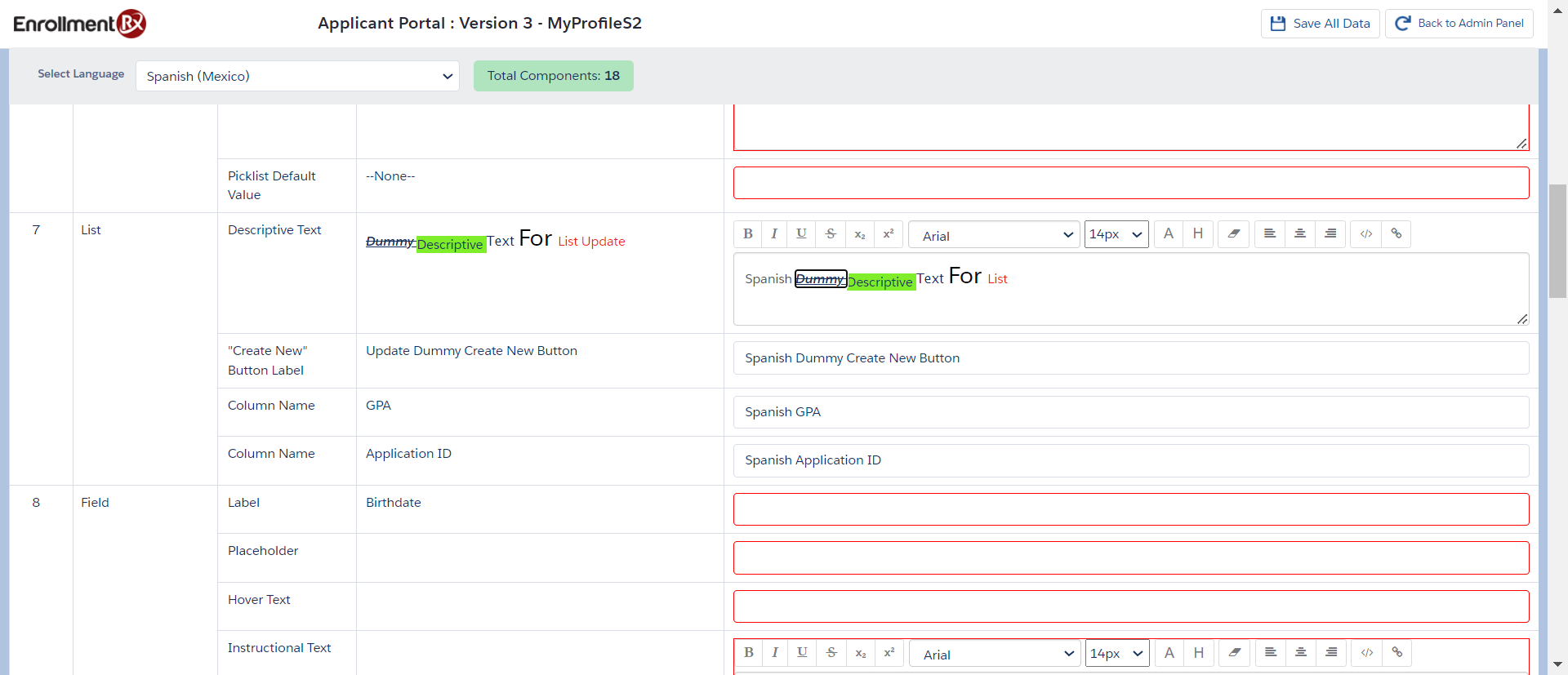Viewport: 1568px width, 675px height.
Task: Right align text in Instructional Text editor
Action: click(x=1331, y=653)
